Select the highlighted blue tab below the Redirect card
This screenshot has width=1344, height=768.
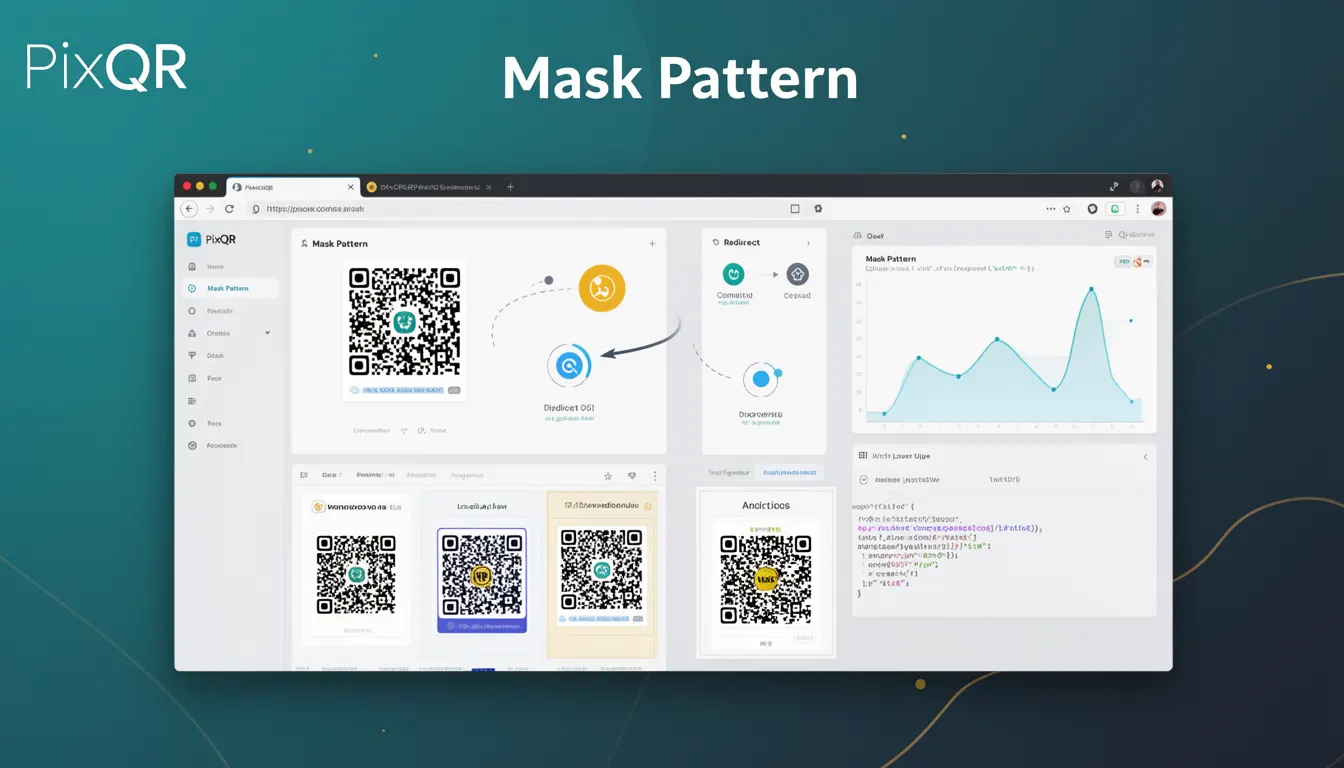point(789,472)
